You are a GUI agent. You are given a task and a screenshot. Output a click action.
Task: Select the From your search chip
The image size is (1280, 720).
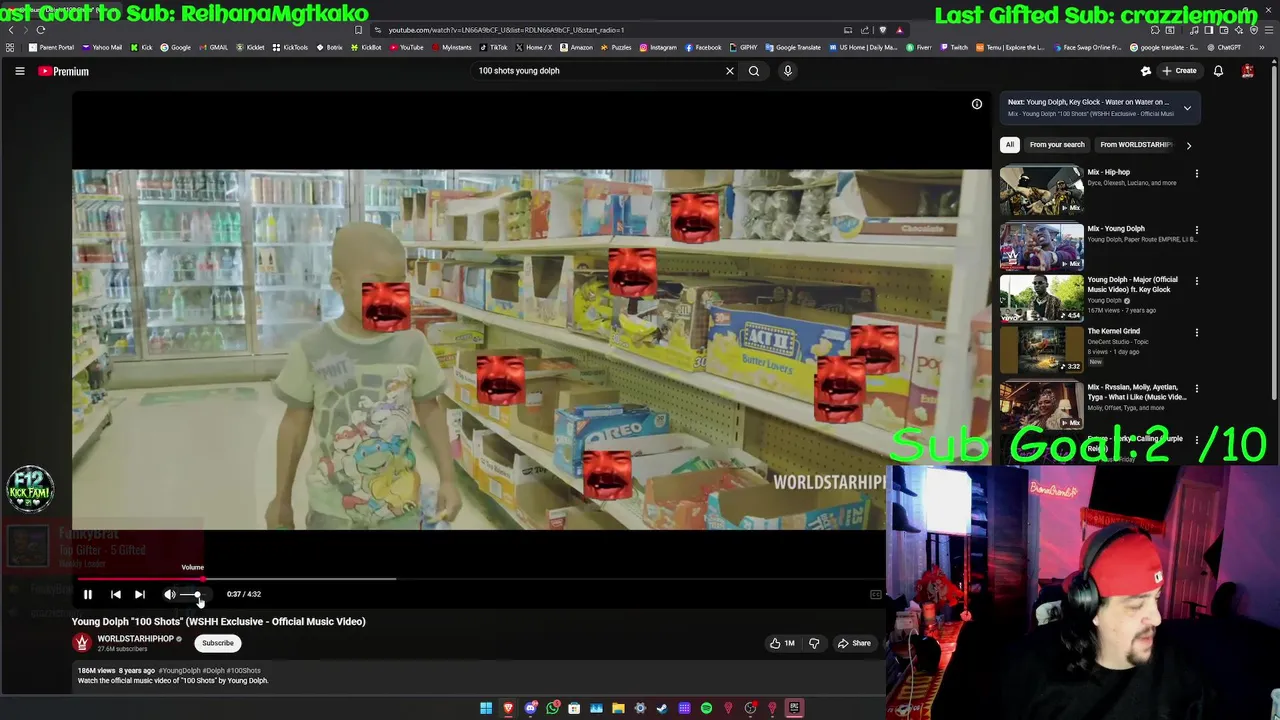click(x=1057, y=145)
